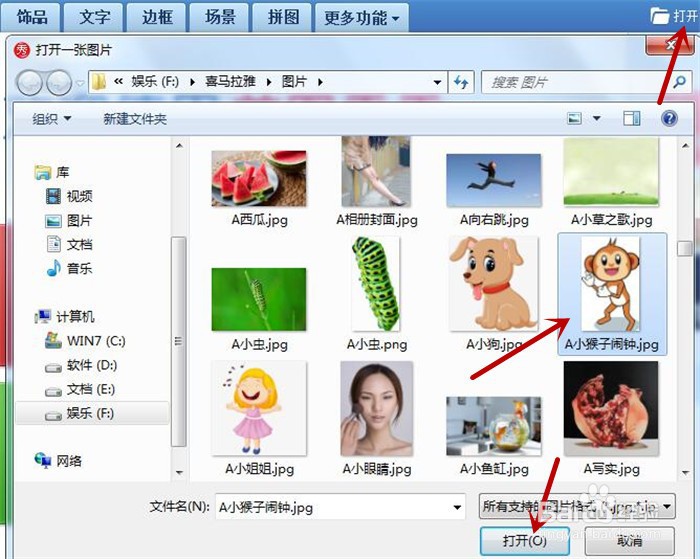Viewport: 700px width, 559px height.
Task: Click 打开 folder button in main toolbar
Action: click(x=674, y=16)
